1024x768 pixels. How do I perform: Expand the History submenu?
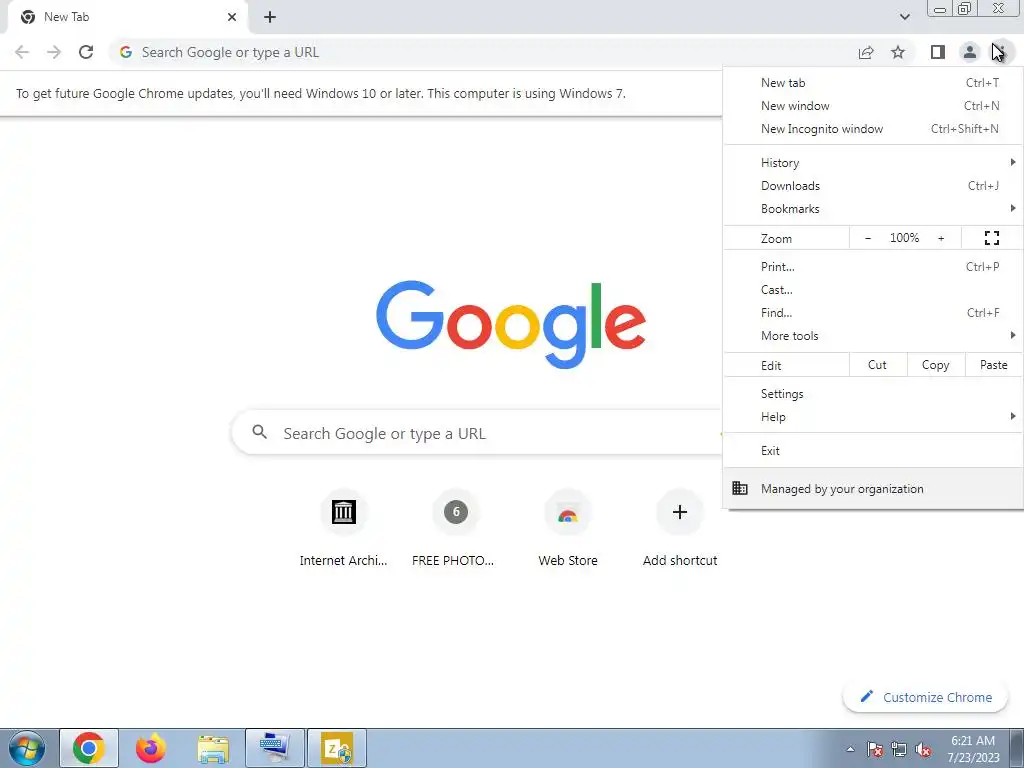[873, 163]
